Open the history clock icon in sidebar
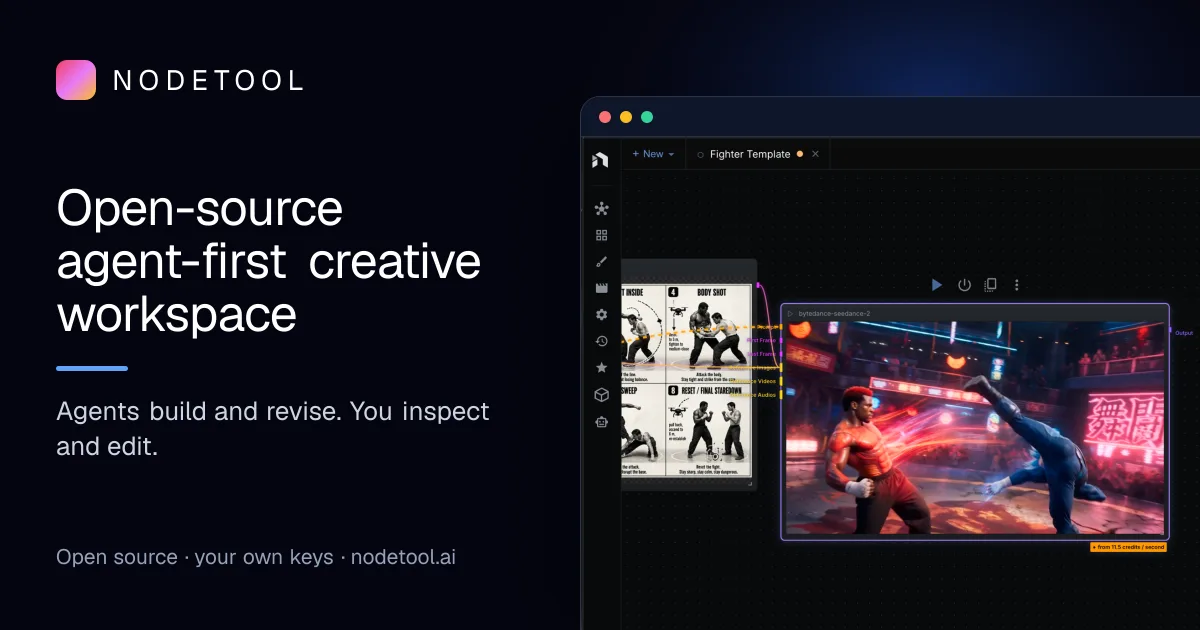 click(601, 341)
